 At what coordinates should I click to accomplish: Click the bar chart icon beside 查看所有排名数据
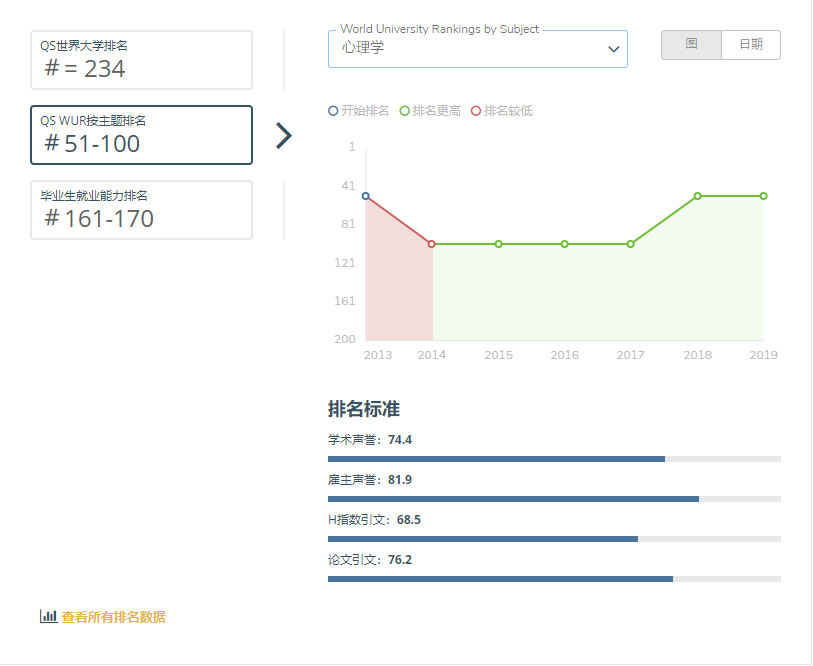(48, 617)
